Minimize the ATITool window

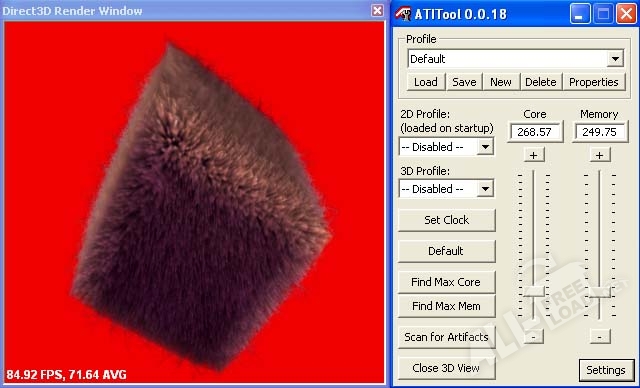(580, 14)
